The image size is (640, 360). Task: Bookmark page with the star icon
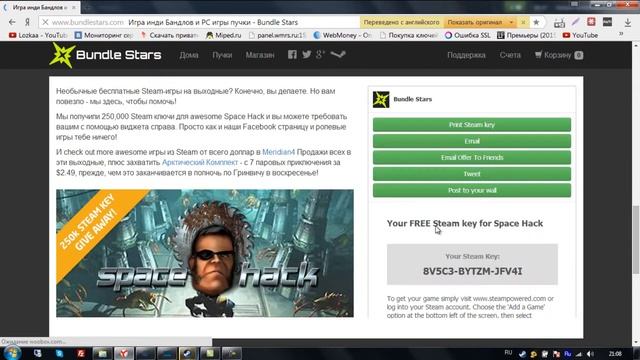(536, 22)
